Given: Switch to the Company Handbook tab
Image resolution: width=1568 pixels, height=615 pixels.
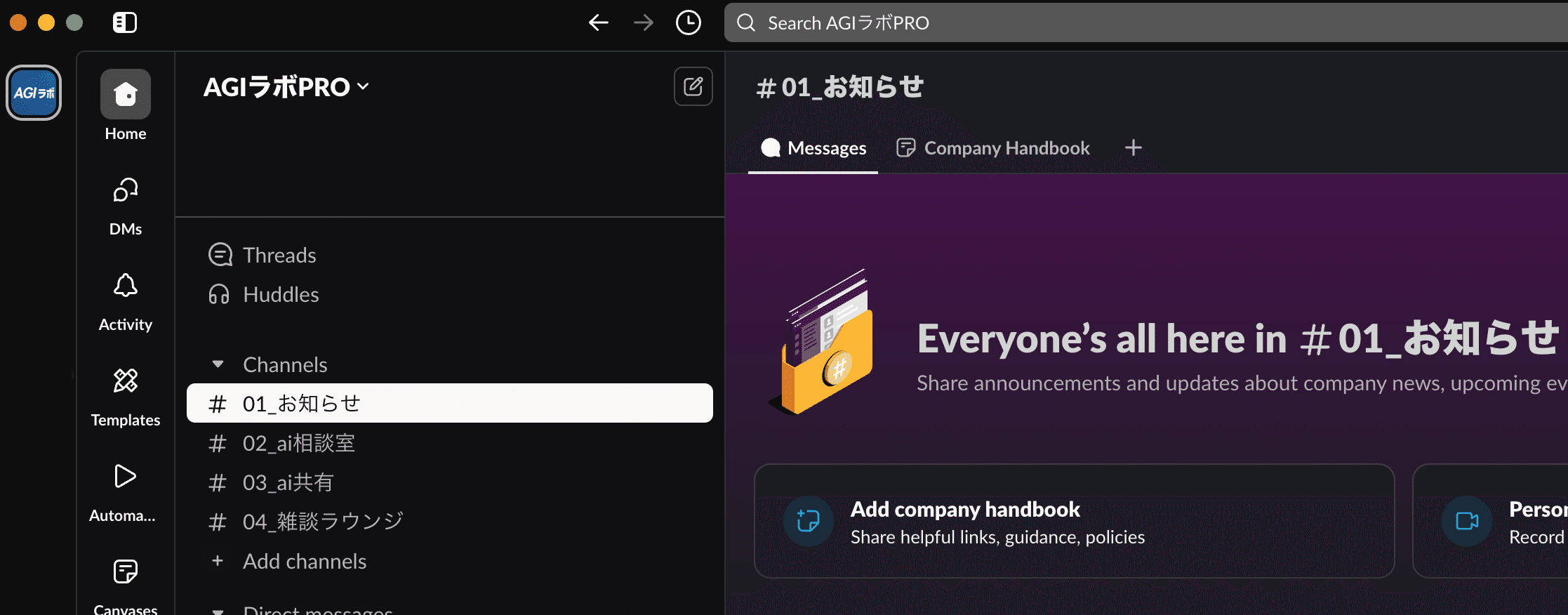Looking at the screenshot, I should 993,148.
